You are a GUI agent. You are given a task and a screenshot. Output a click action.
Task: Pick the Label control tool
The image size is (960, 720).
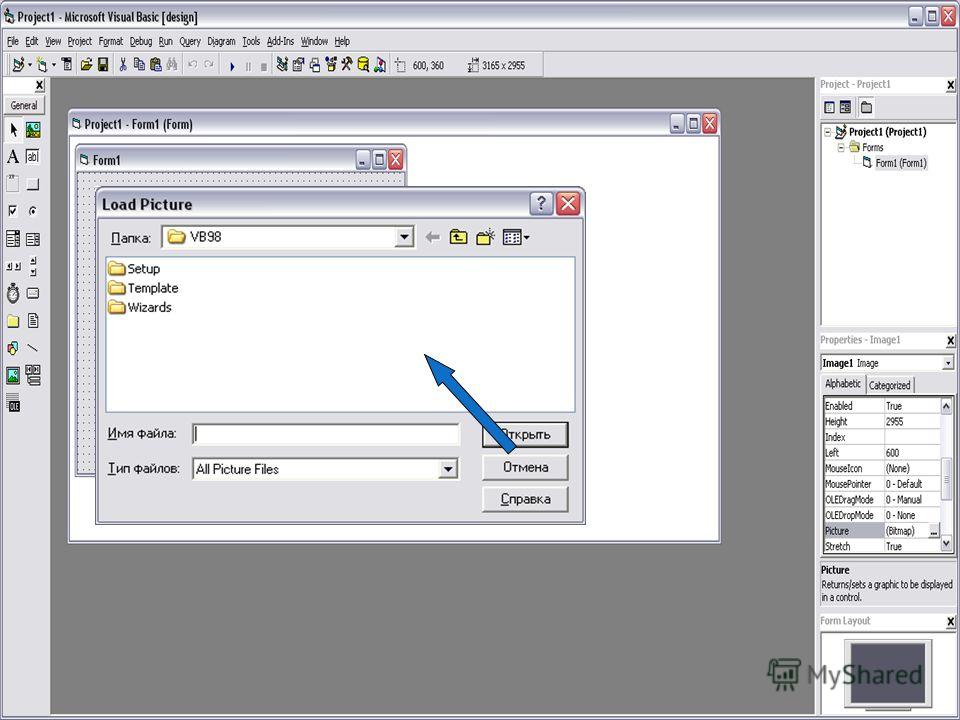[13, 157]
